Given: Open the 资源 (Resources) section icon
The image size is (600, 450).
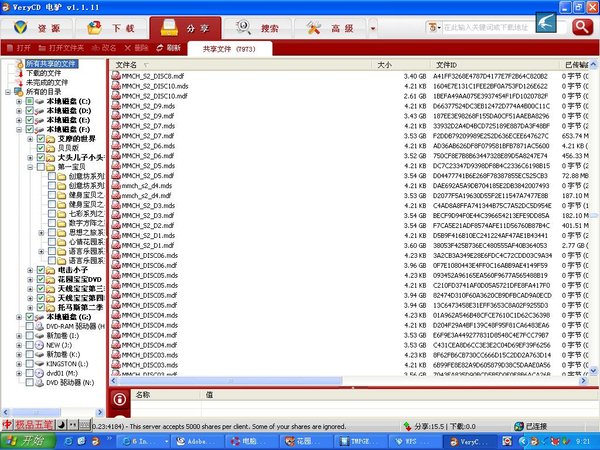Looking at the screenshot, I should point(21,28).
